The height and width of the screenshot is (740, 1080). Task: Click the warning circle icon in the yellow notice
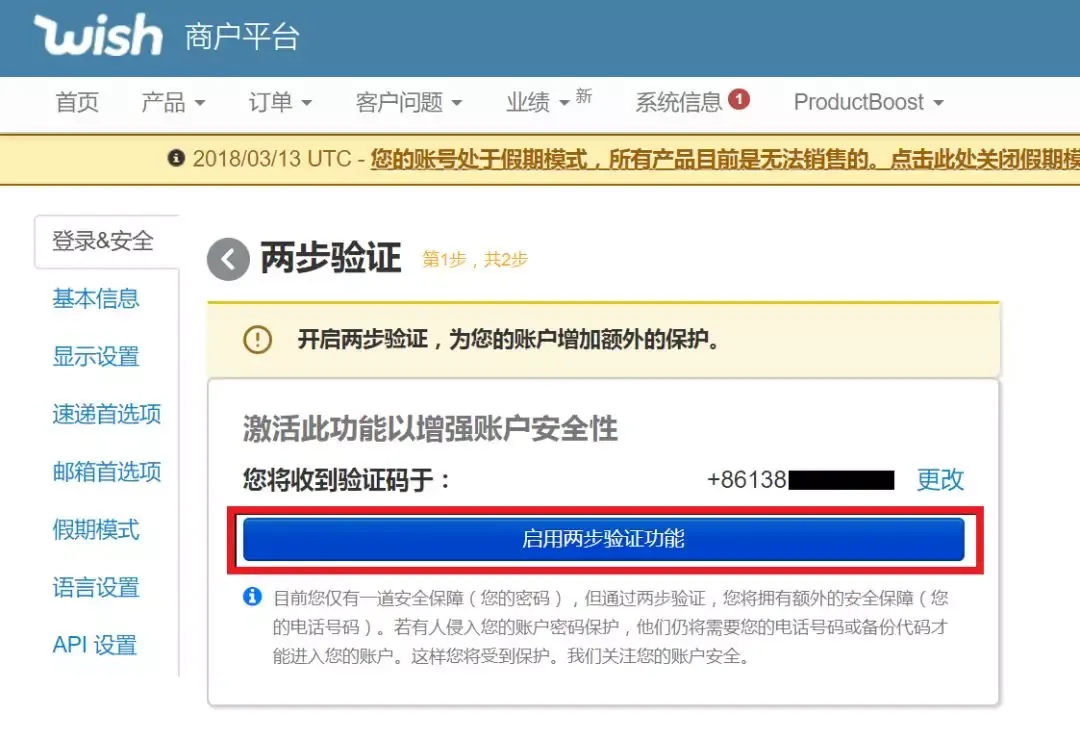[x=258, y=339]
